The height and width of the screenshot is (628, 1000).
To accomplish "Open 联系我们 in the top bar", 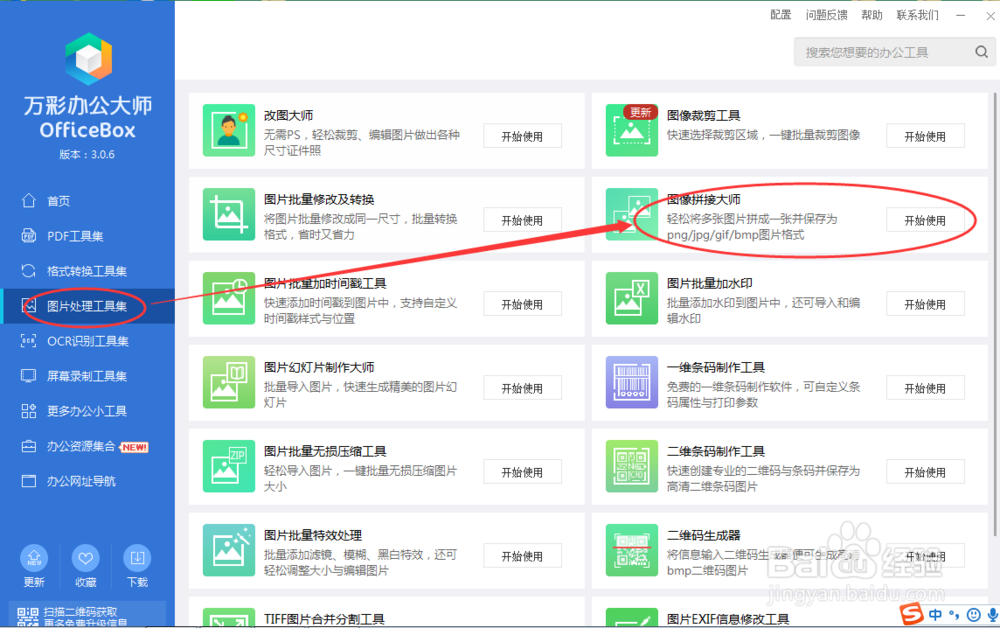I will tap(918, 15).
